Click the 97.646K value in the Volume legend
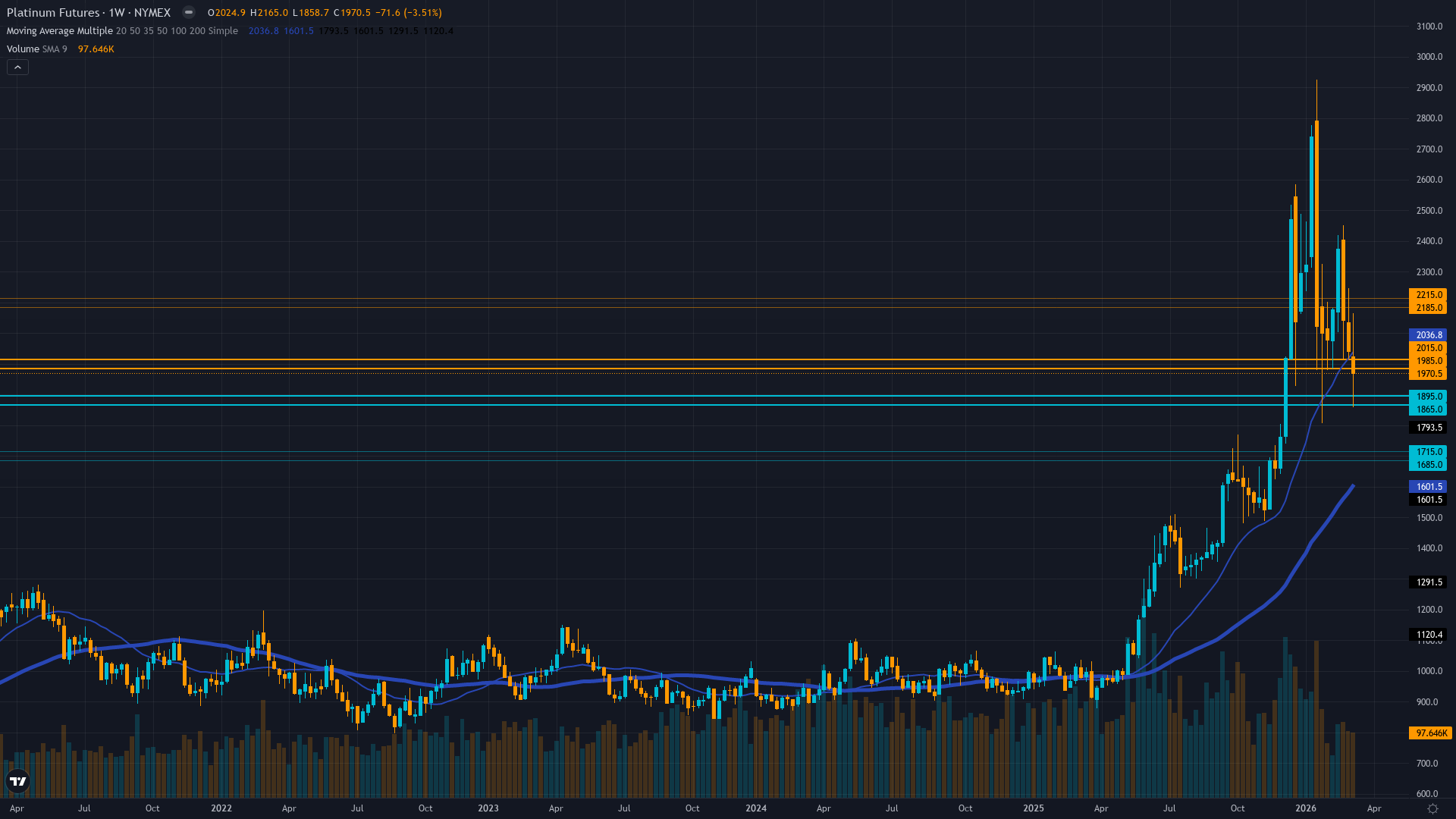The image size is (1456, 819). coord(96,49)
